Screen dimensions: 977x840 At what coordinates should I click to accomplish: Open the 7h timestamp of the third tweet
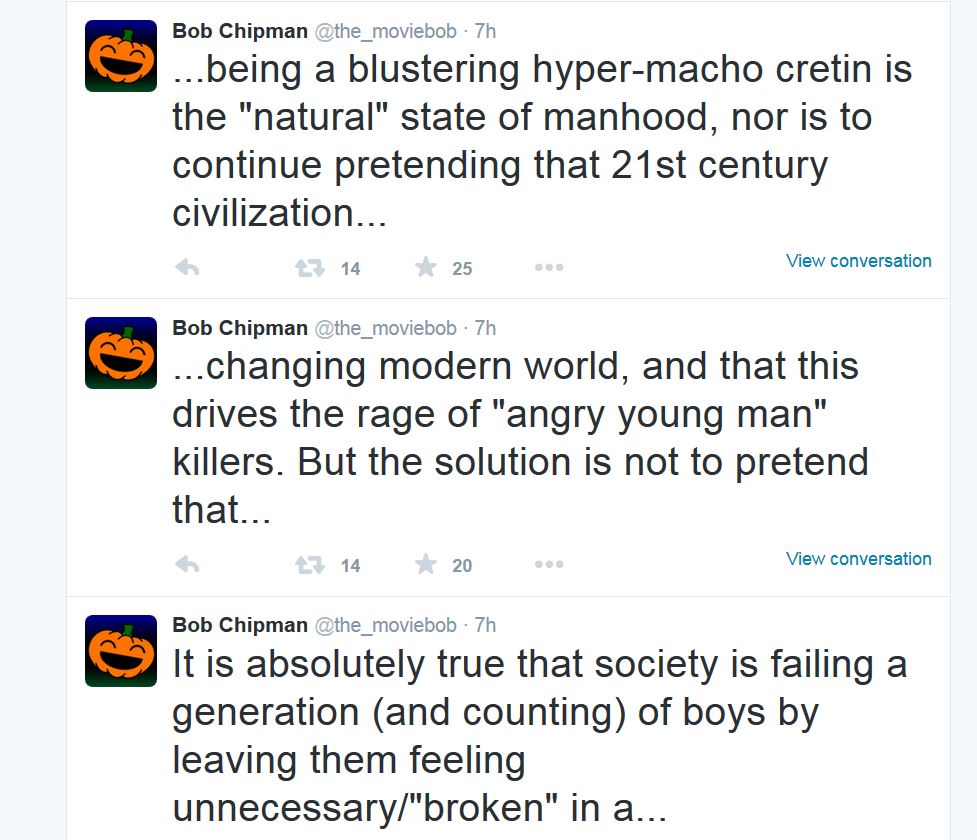click(x=485, y=624)
